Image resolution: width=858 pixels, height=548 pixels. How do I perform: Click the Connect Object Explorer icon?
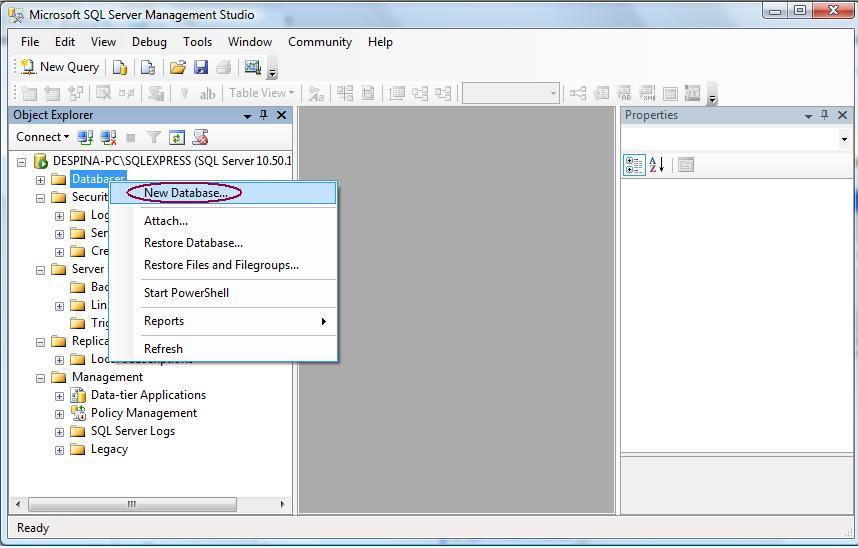pos(85,137)
